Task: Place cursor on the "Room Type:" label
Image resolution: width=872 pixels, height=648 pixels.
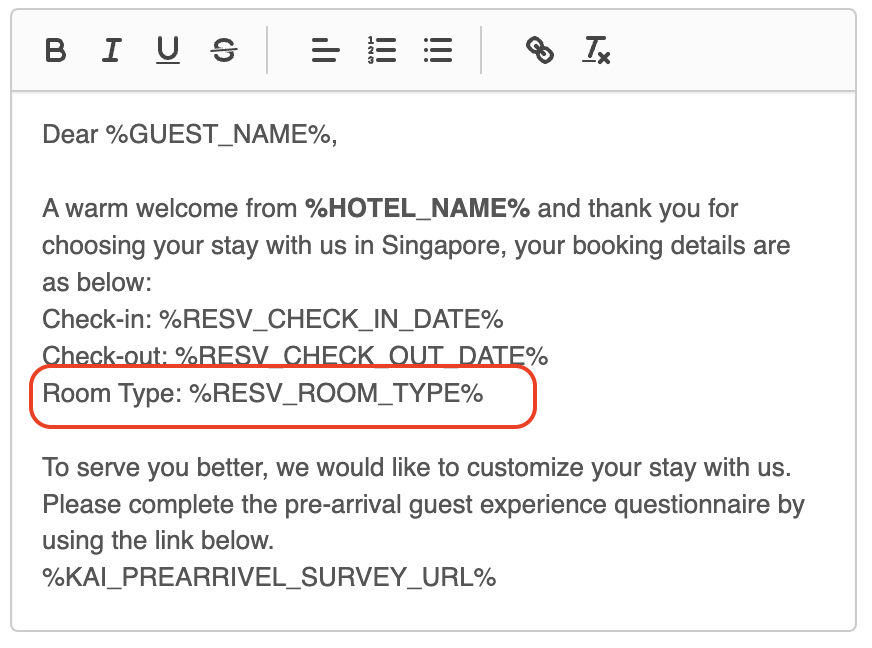Action: 110,394
